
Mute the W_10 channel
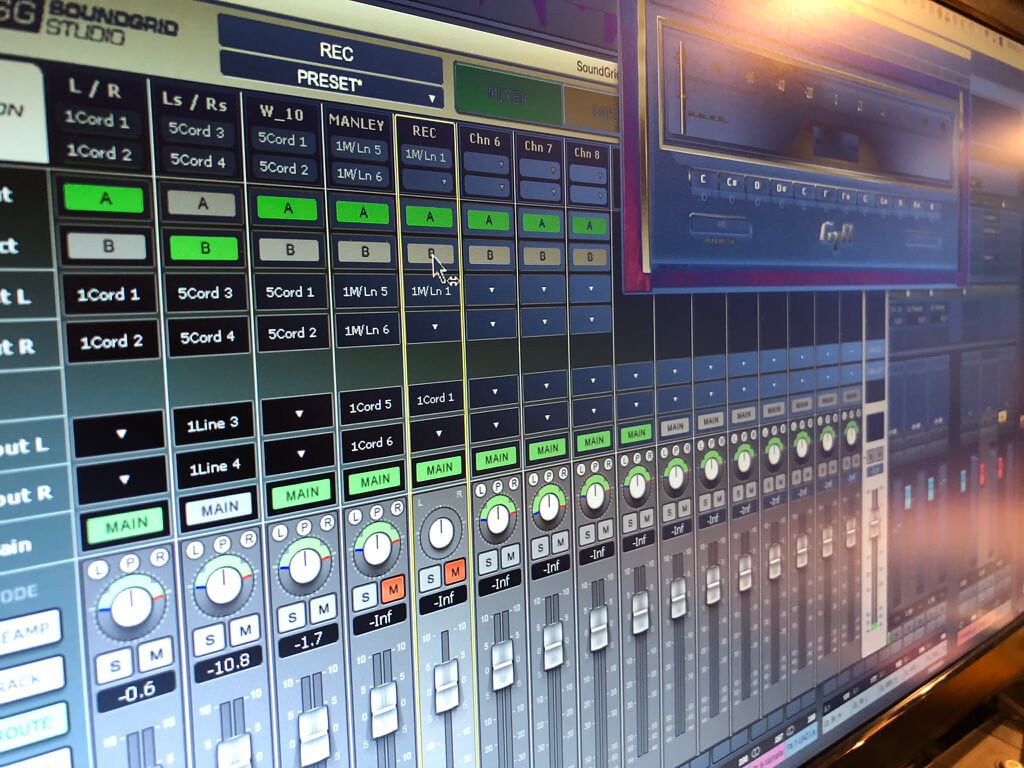(323, 609)
